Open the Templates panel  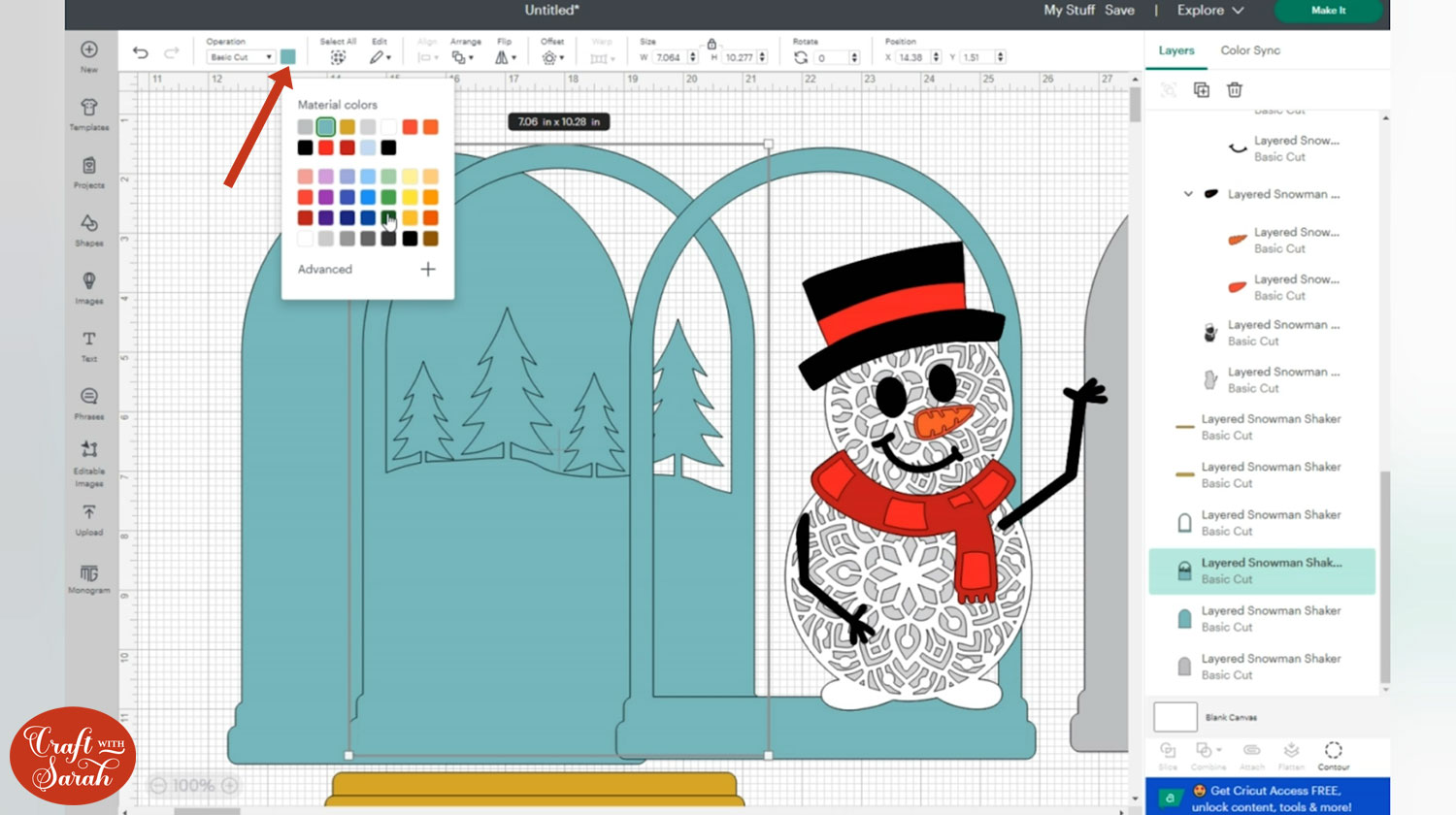88,114
